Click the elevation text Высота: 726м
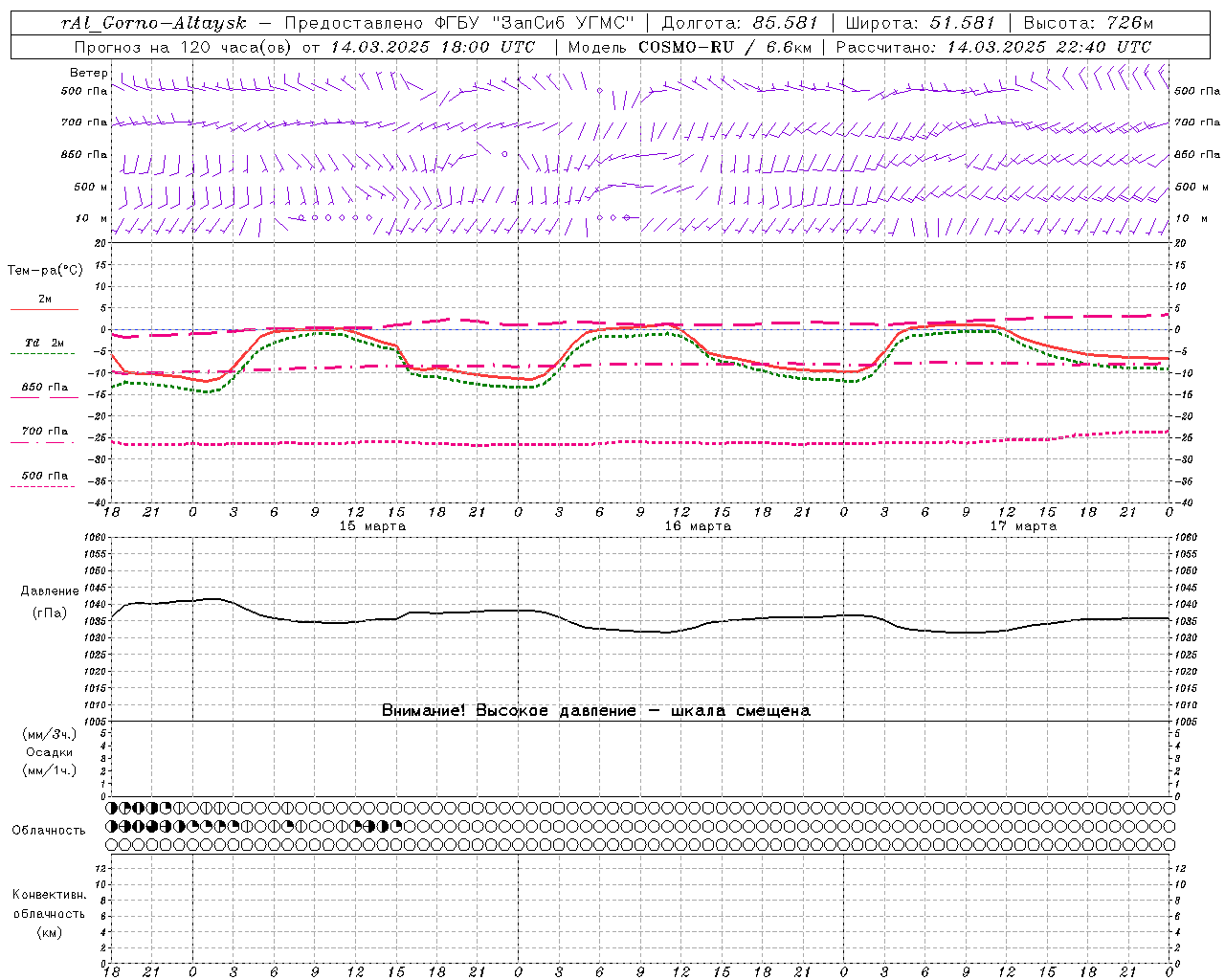Screen dimensions: 1225x980 click(1088, 23)
